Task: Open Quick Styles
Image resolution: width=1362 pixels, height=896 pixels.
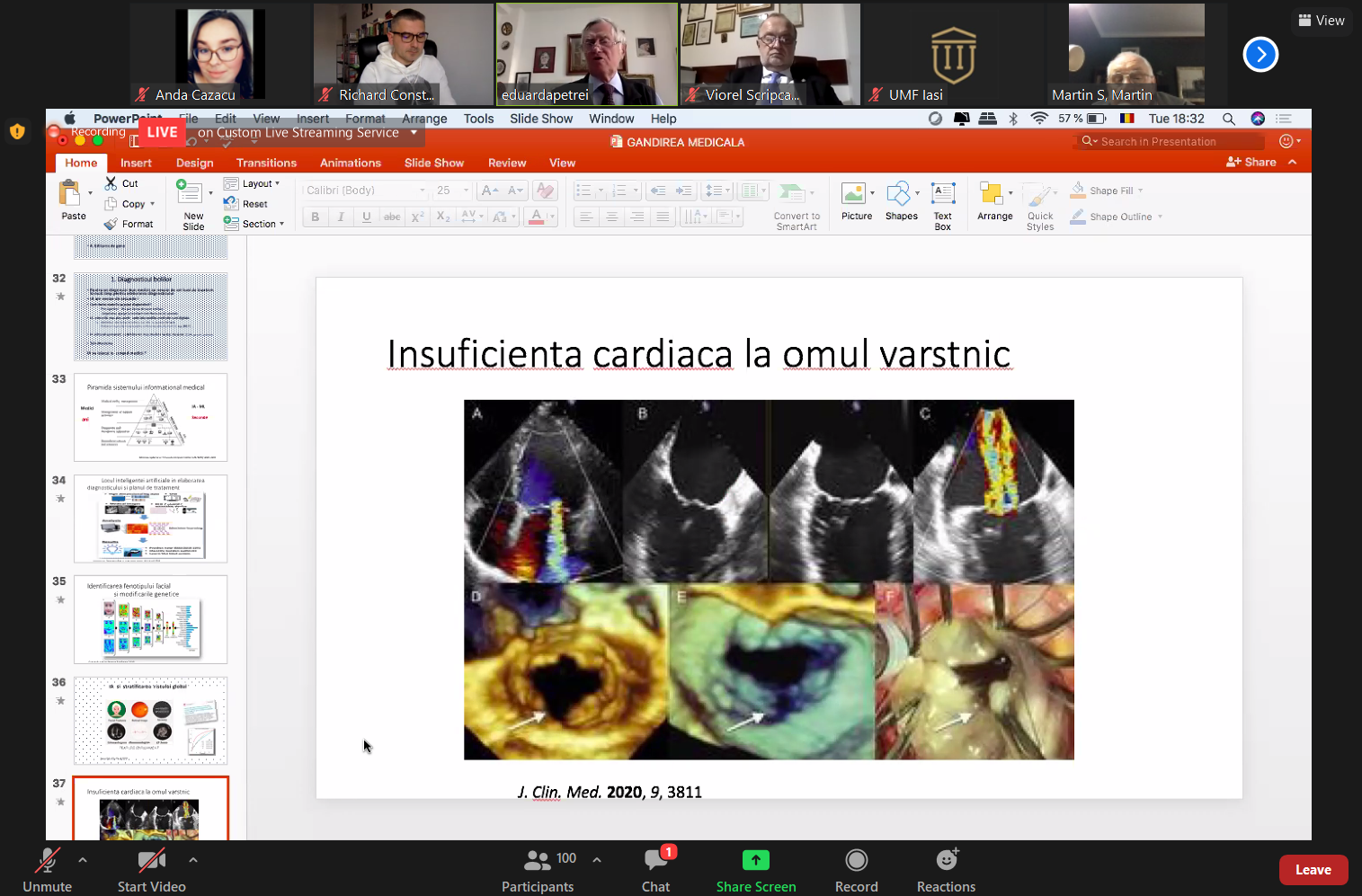Action: click(1039, 194)
